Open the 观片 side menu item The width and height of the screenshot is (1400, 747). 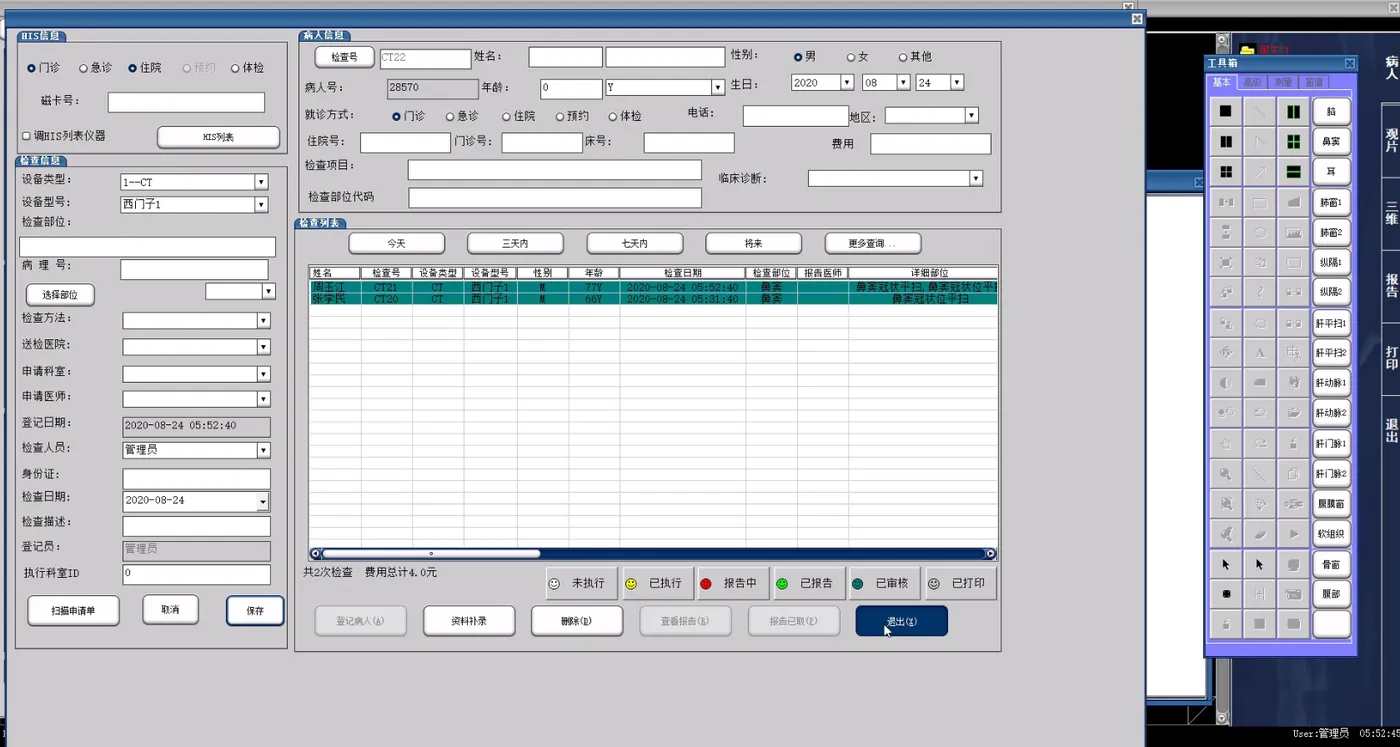tap(1391, 140)
